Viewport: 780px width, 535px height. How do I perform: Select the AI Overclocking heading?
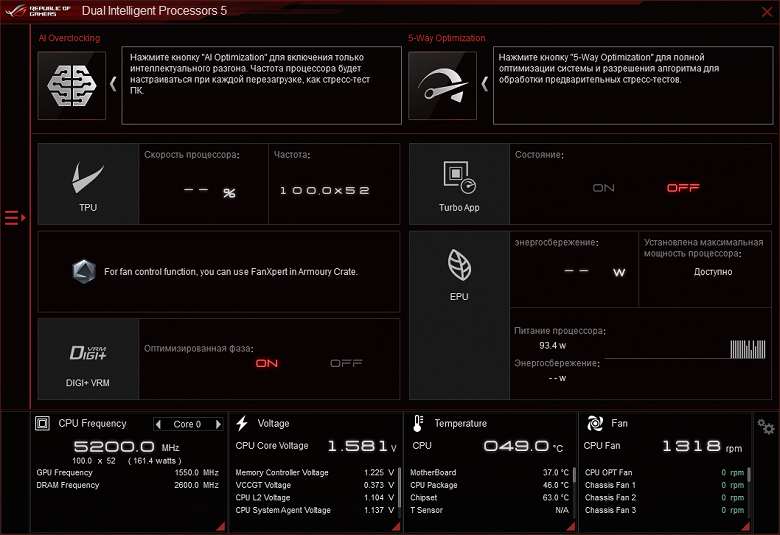[69, 38]
